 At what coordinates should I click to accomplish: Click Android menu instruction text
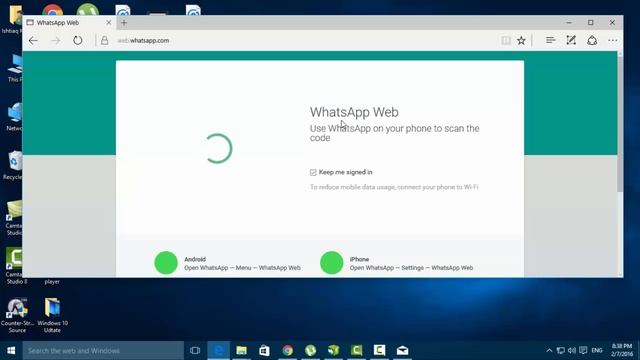coord(242,268)
